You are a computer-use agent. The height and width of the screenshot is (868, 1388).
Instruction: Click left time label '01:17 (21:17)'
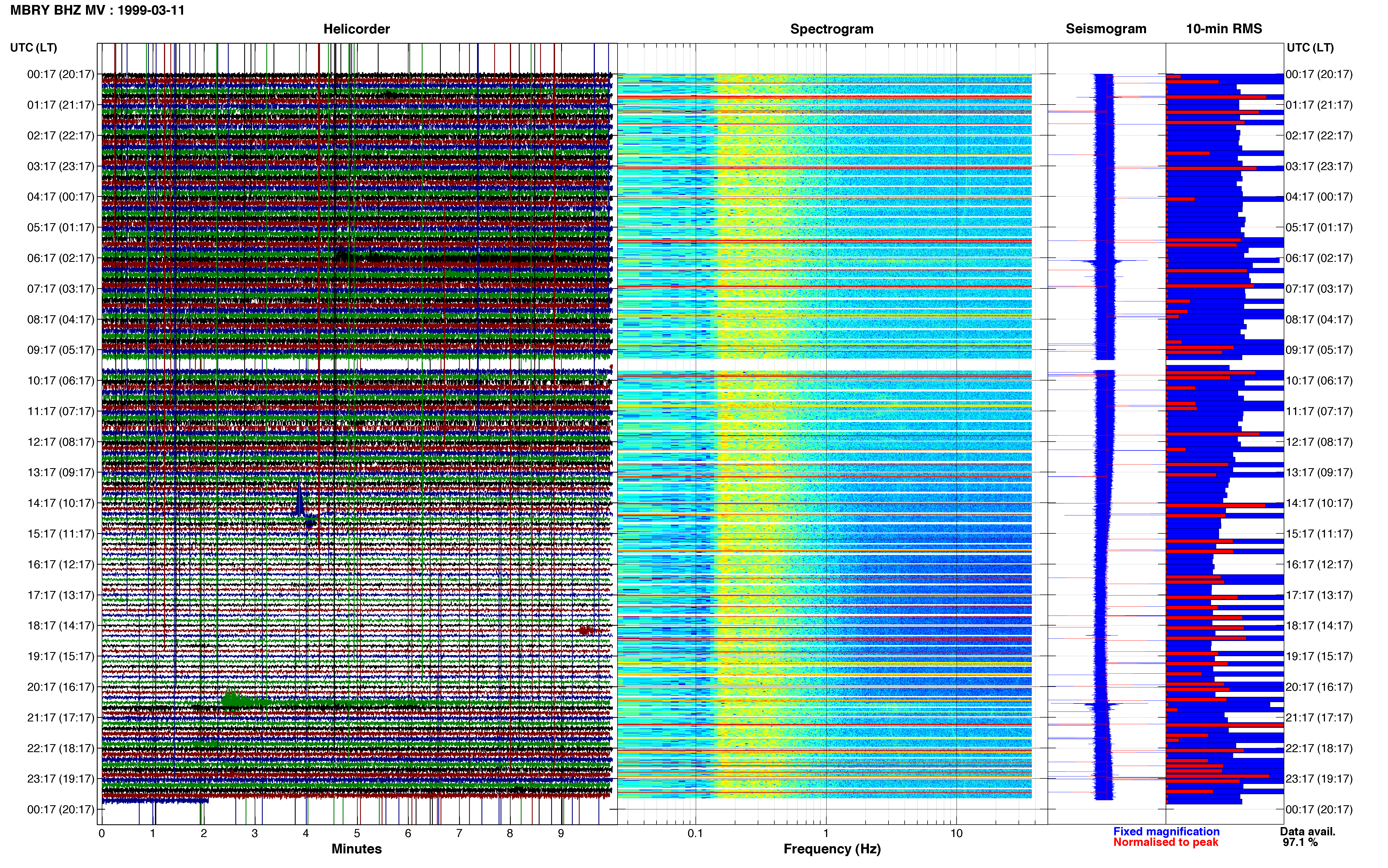point(61,105)
